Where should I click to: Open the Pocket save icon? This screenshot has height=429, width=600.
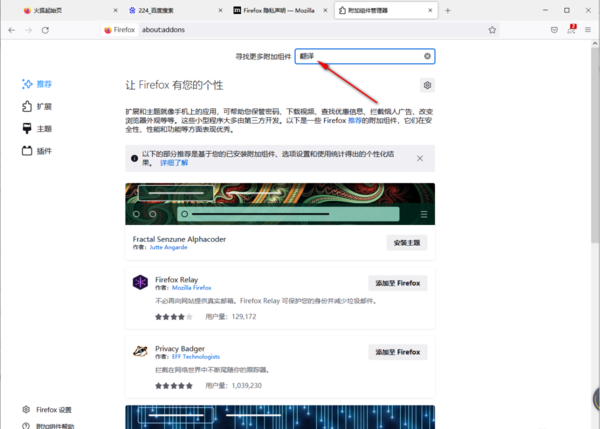pos(554,30)
